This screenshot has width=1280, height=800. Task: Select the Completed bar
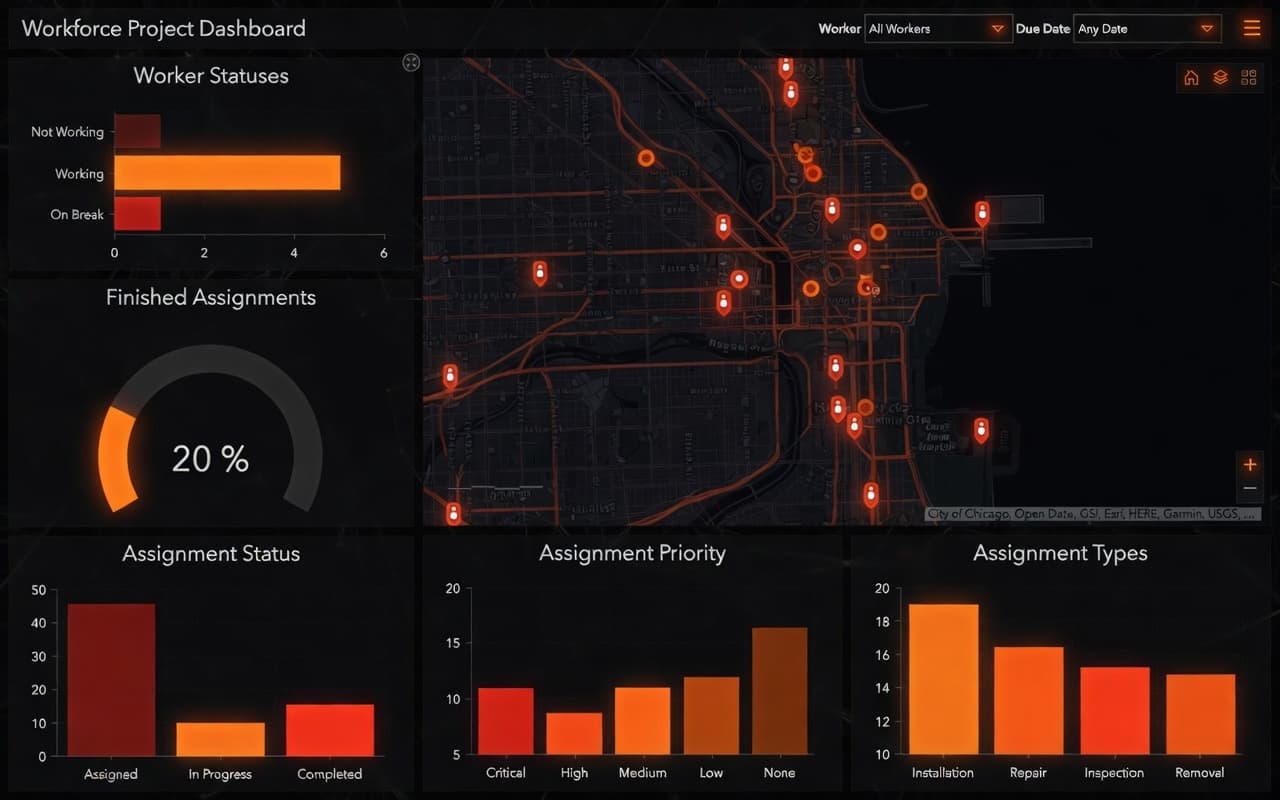(330, 730)
